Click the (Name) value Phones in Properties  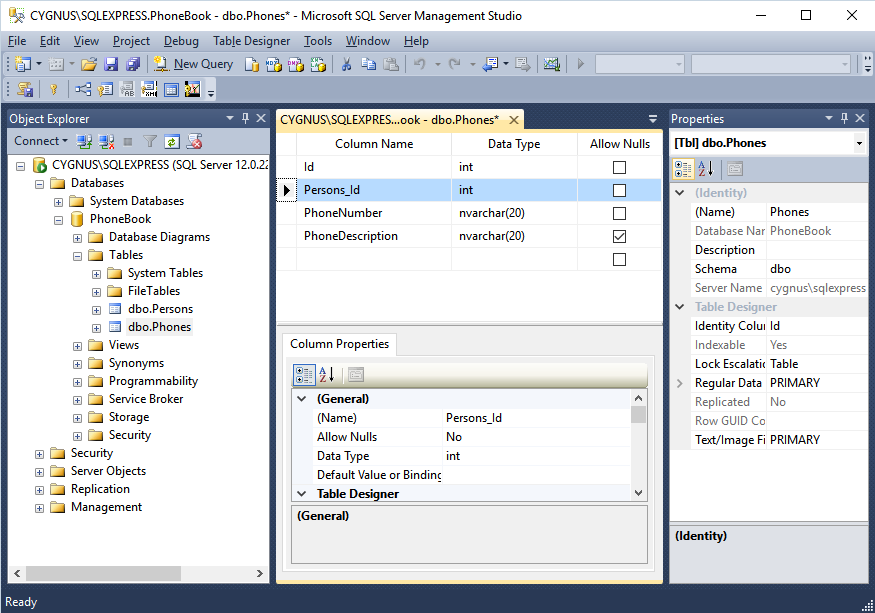[817, 212]
